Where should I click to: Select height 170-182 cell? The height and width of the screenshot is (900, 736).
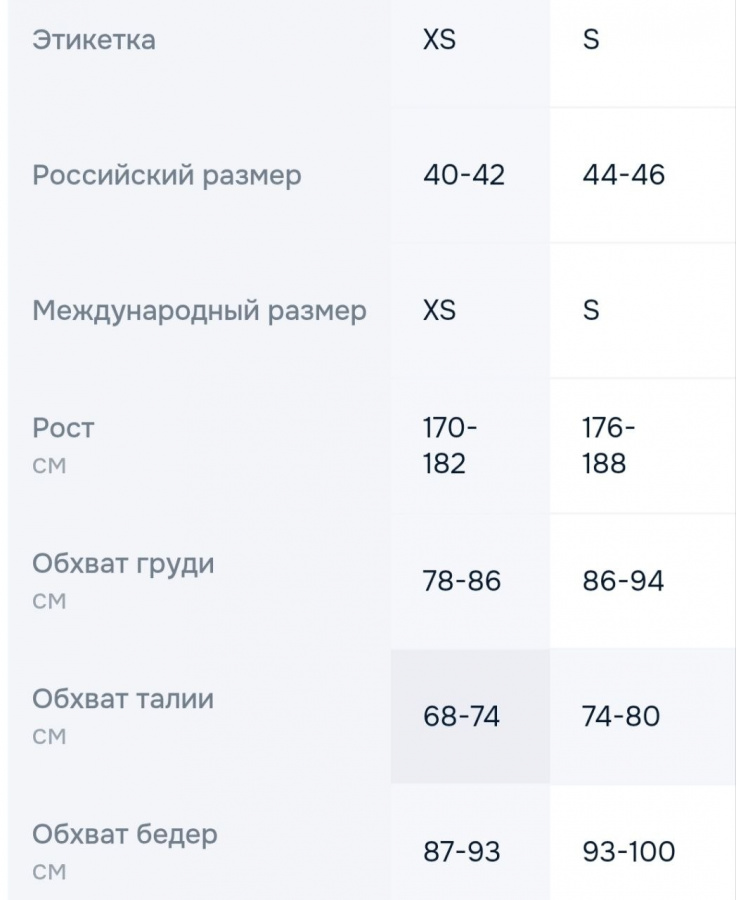[x=450, y=446]
